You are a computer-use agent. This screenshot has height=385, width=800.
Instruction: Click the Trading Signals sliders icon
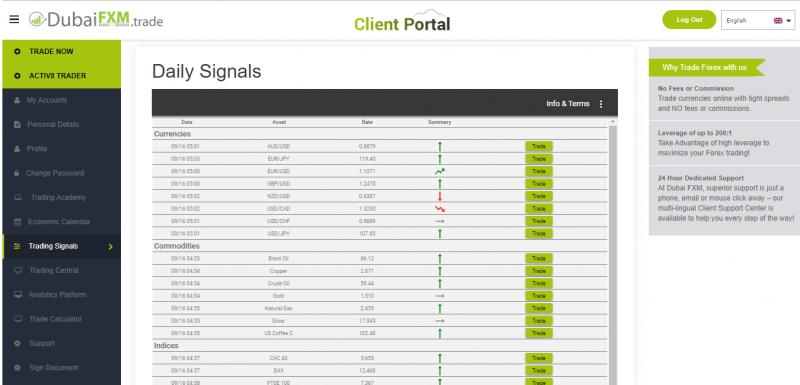[17, 246]
